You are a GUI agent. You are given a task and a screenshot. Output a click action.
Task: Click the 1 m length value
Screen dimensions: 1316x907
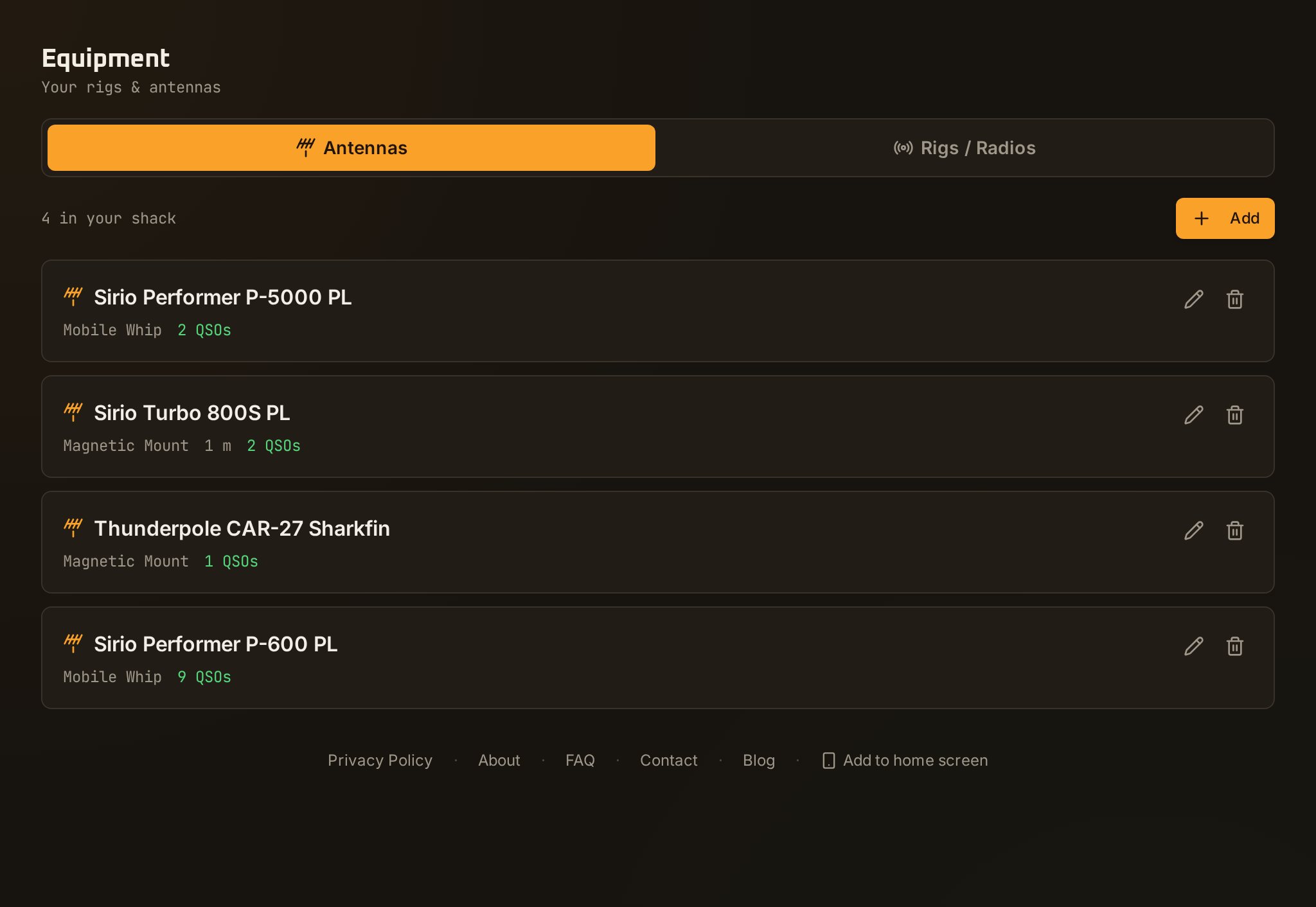pos(218,446)
